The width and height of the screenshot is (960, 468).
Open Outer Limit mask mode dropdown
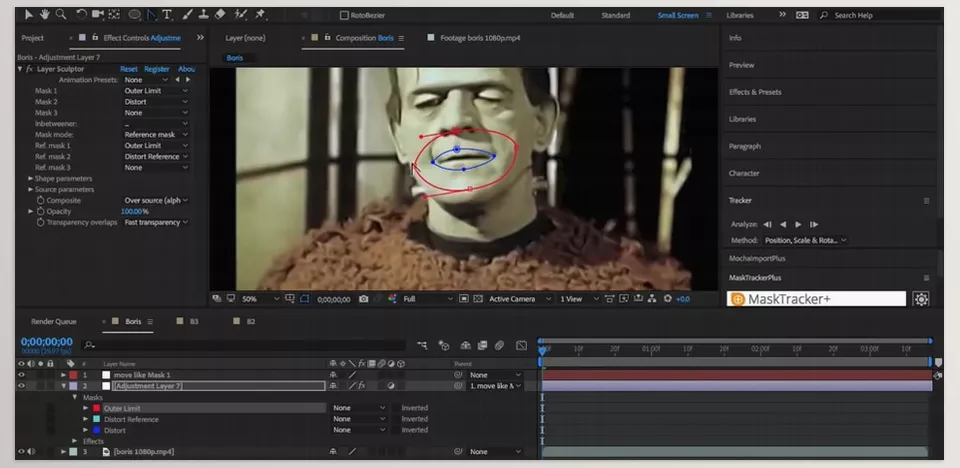(359, 408)
